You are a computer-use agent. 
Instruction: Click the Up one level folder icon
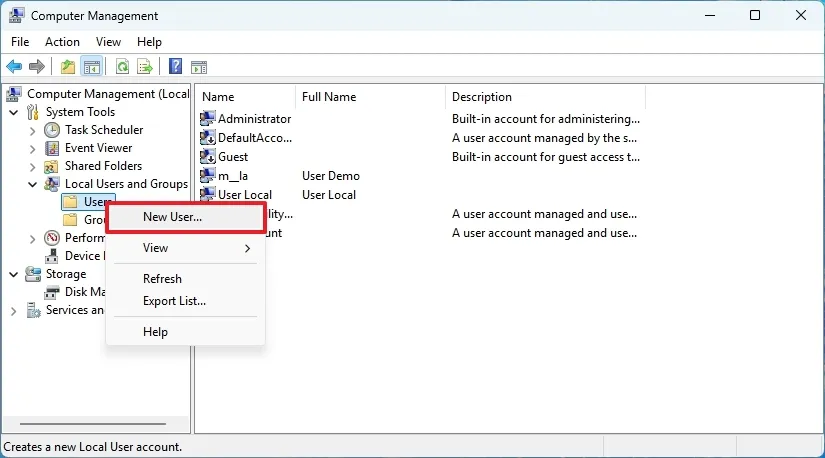coord(68,67)
